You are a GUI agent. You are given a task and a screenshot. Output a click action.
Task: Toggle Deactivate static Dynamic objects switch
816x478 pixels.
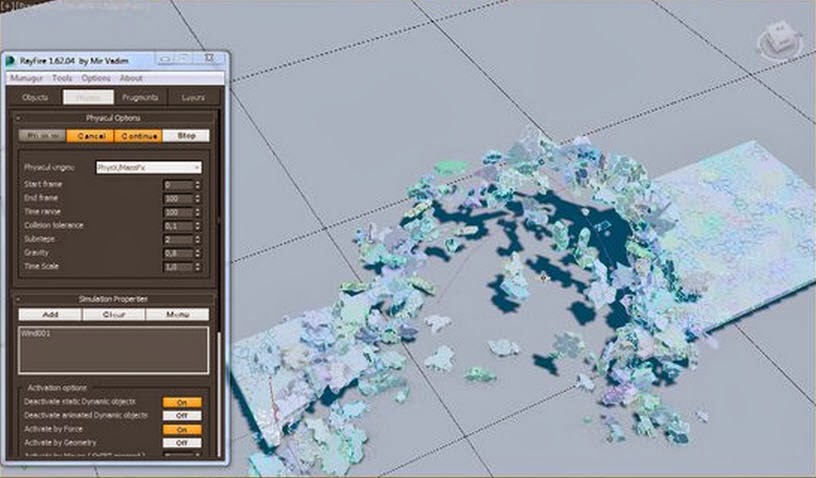[182, 403]
